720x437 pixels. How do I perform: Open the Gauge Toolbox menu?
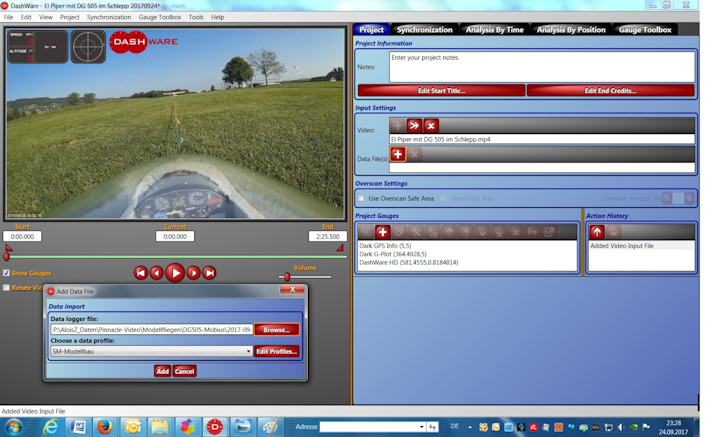pos(160,17)
